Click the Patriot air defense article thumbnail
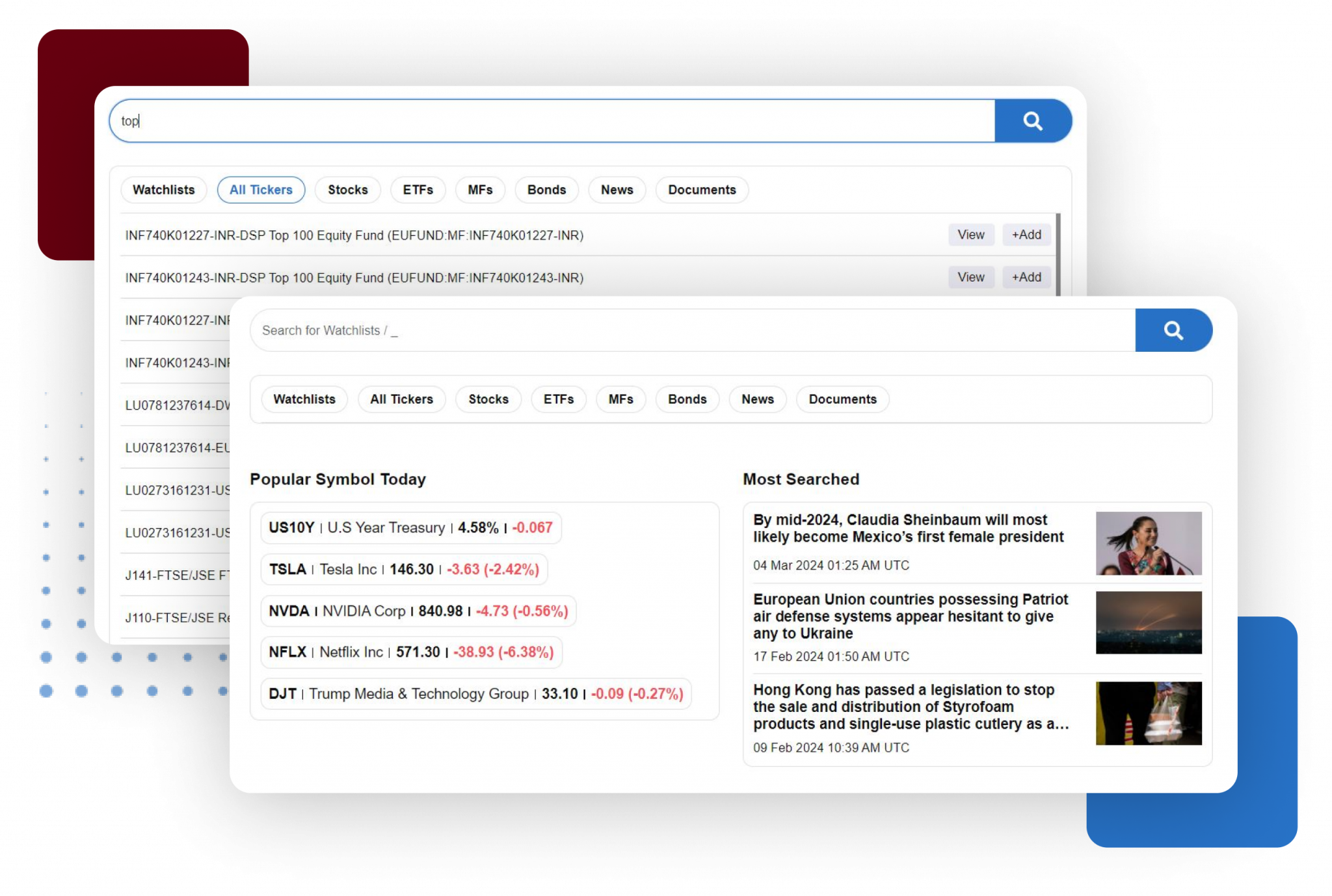 [1149, 622]
